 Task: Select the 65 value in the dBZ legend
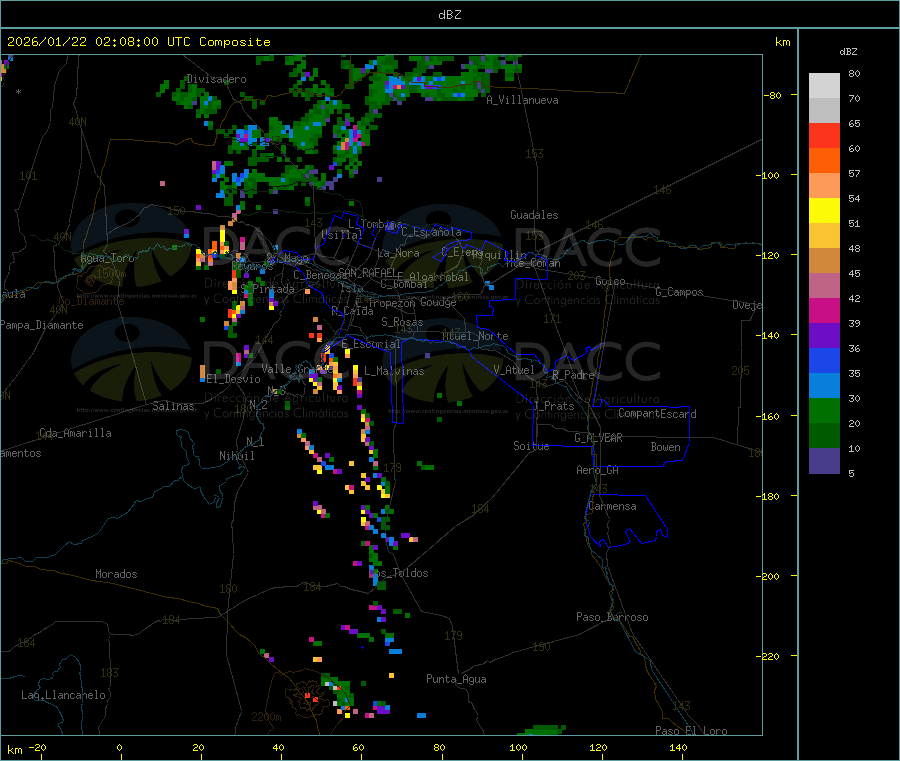click(854, 123)
